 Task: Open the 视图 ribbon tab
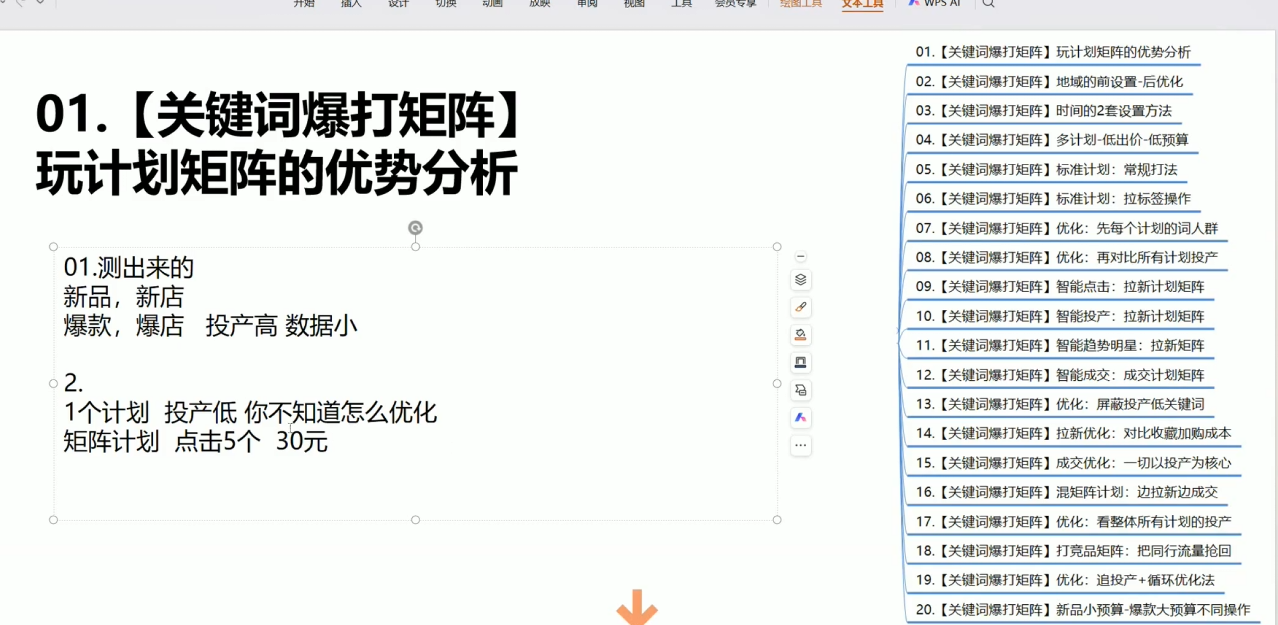coord(634,4)
